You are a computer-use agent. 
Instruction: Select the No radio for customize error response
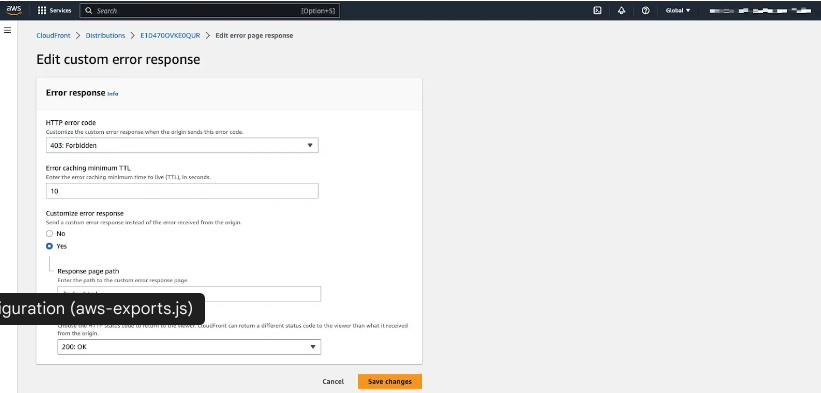pyautogui.click(x=49, y=233)
